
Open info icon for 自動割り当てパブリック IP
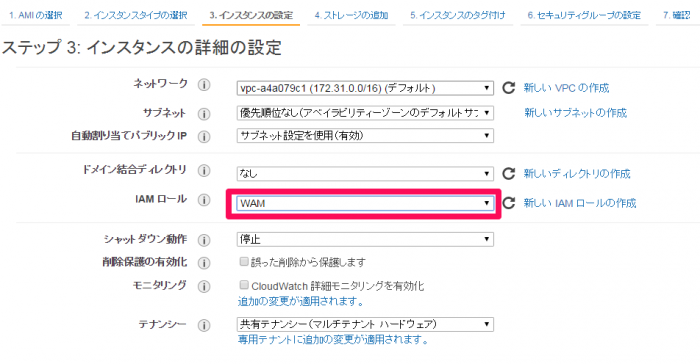[204, 137]
